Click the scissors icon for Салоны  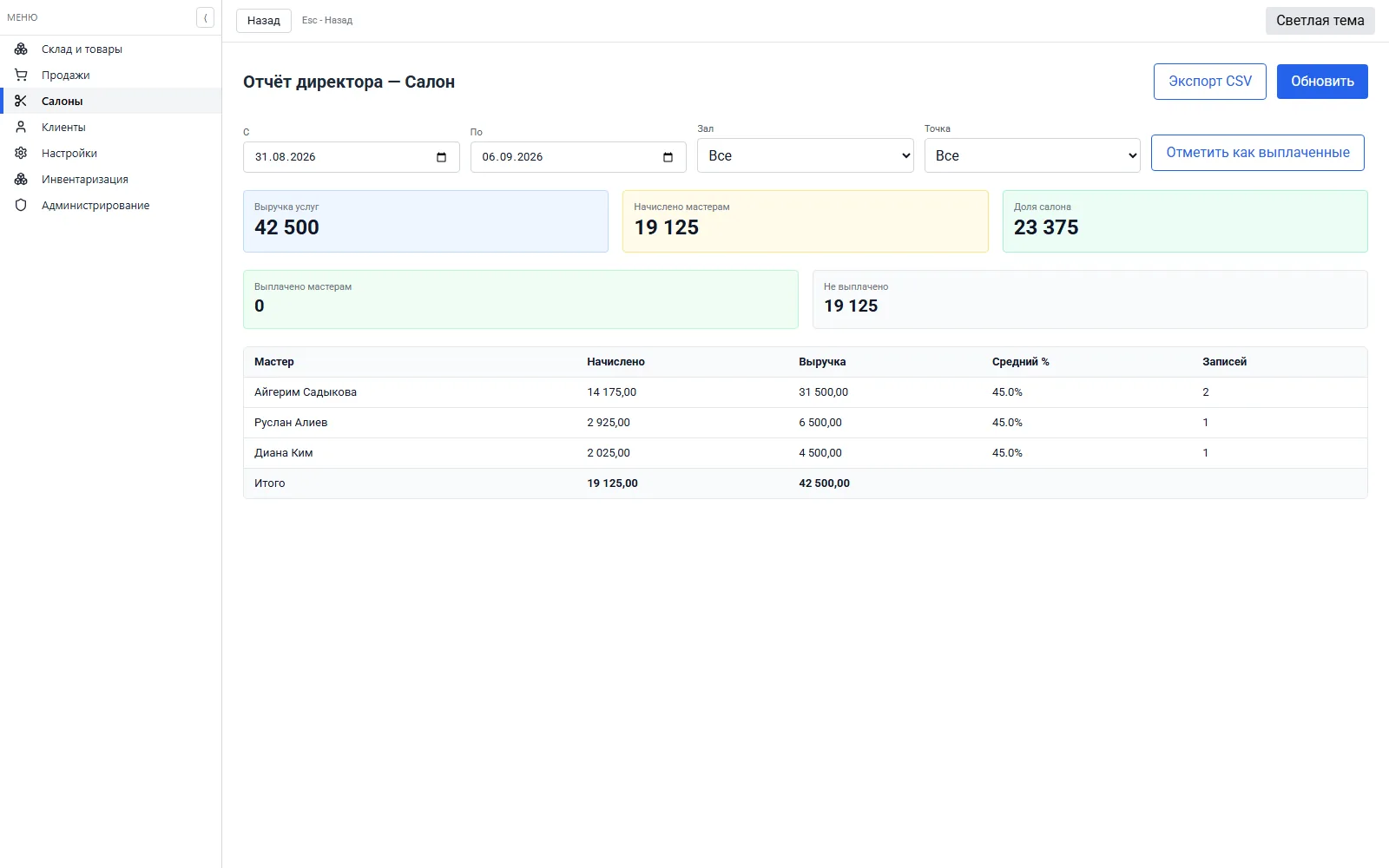[x=21, y=101]
